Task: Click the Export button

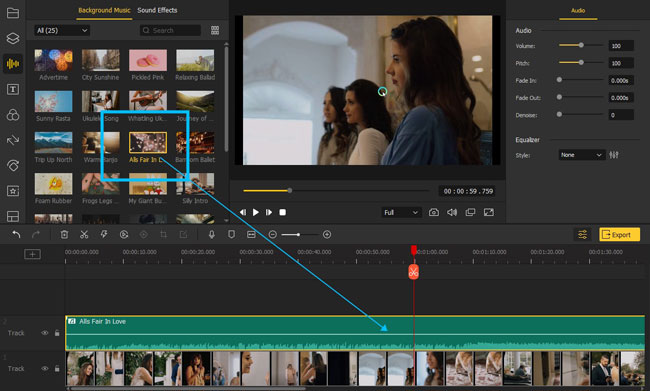Action: (619, 235)
